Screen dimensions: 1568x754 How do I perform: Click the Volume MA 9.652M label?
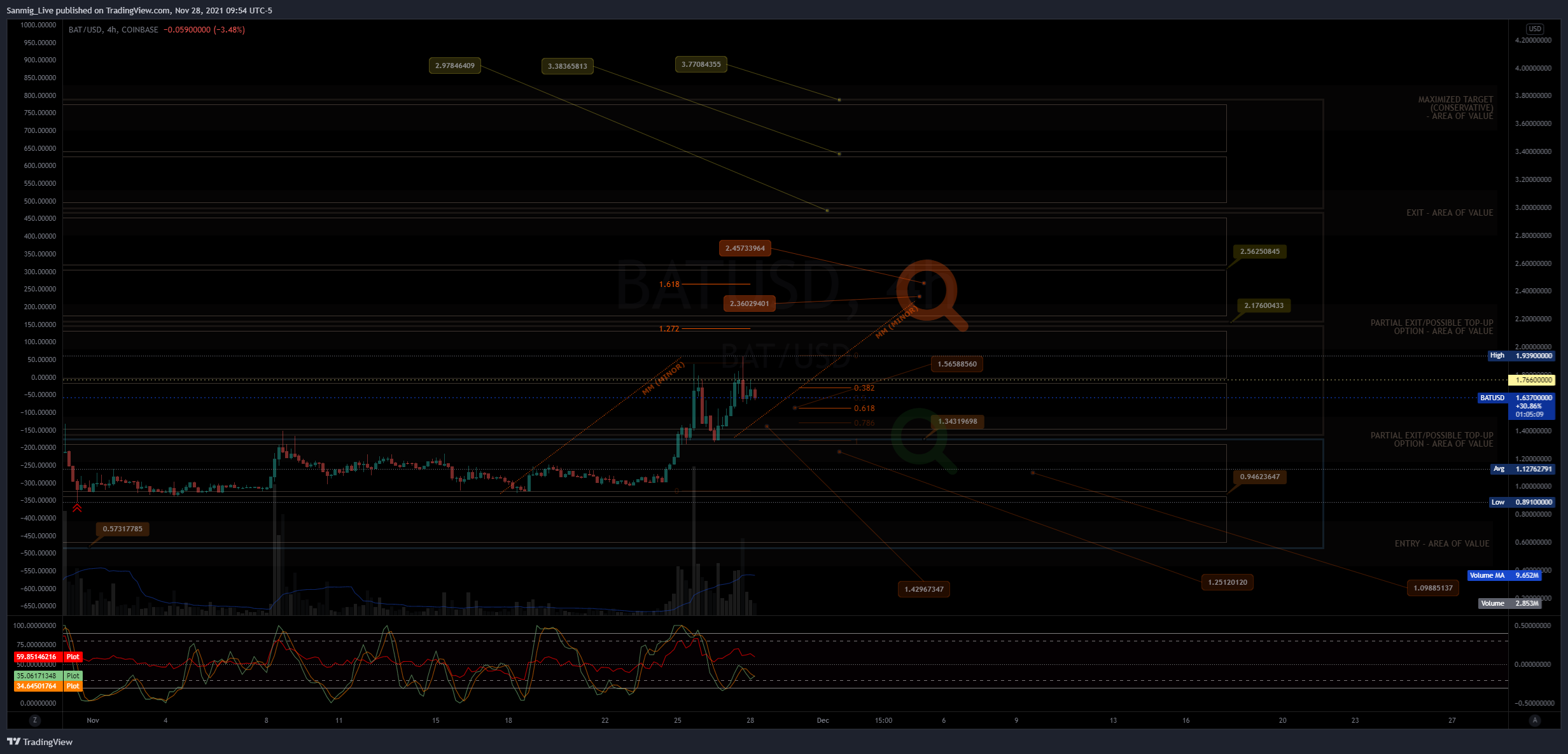[x=1504, y=575]
